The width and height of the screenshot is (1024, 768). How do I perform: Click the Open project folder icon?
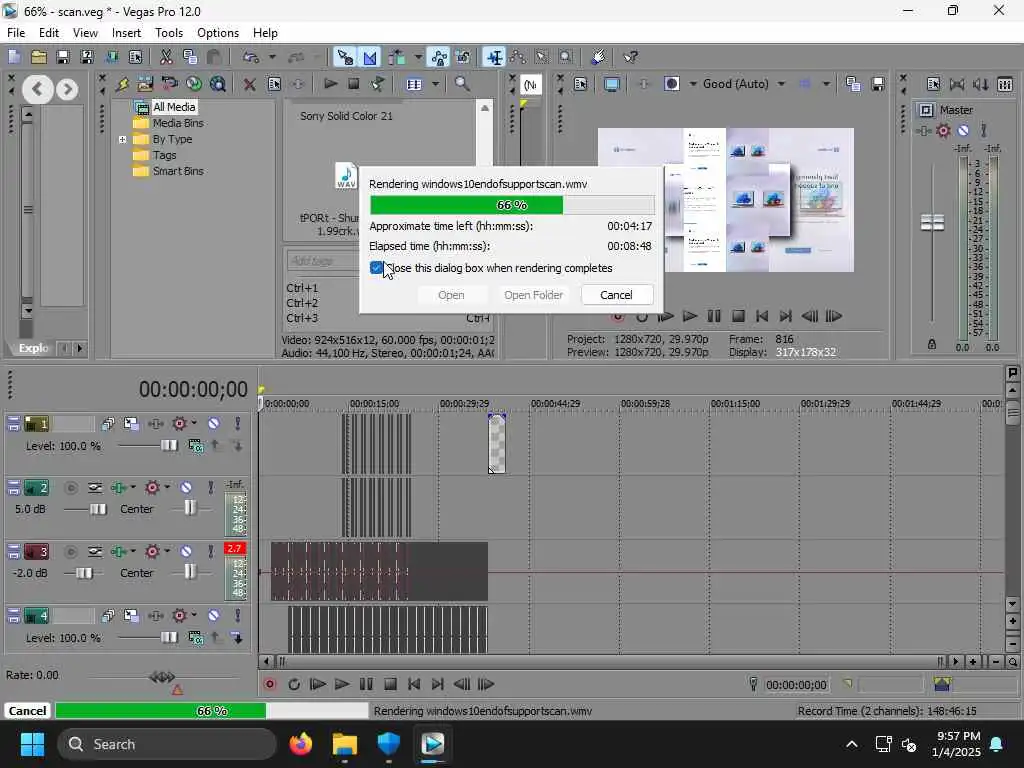click(39, 57)
